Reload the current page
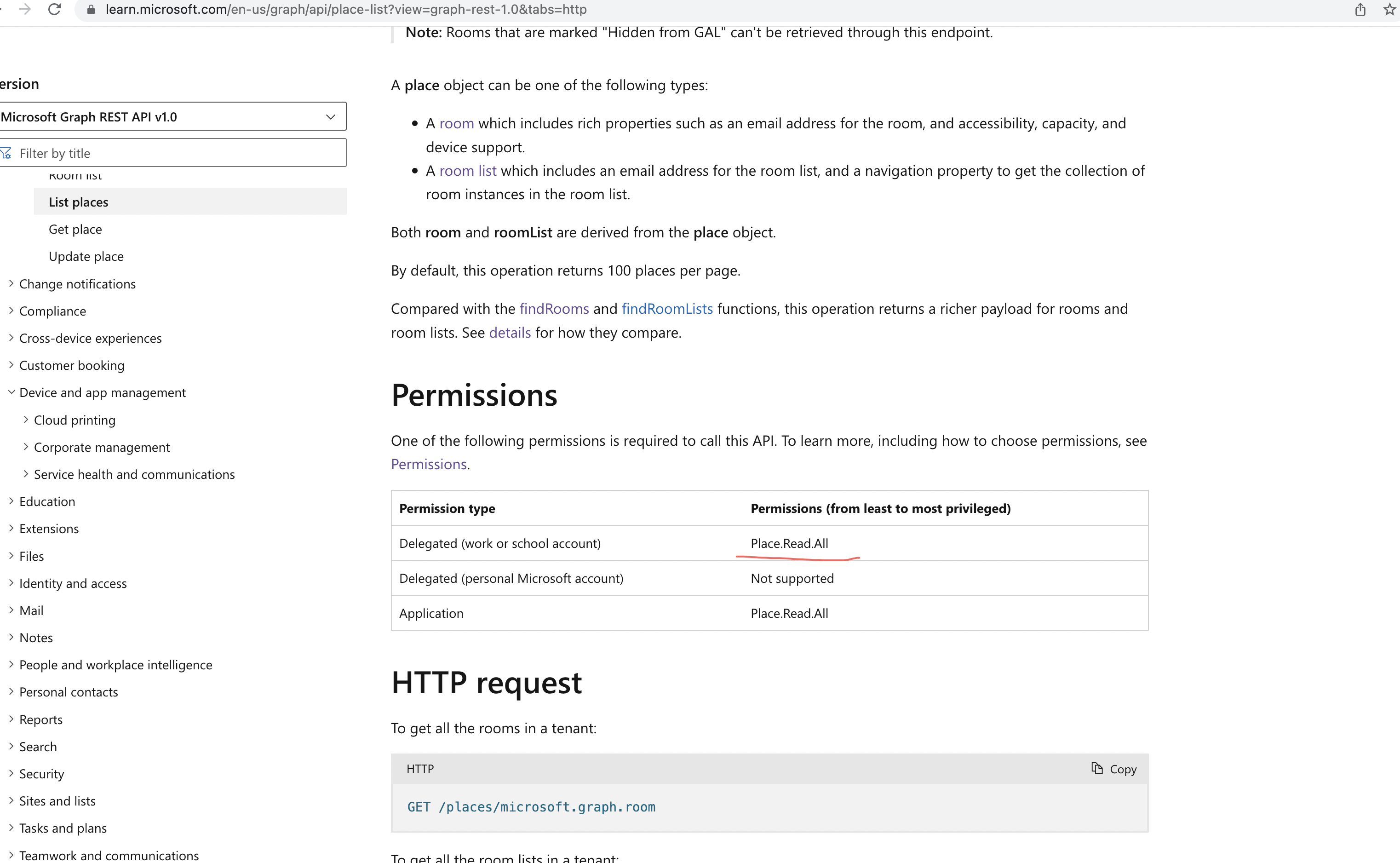The image size is (1400, 863). [54, 10]
